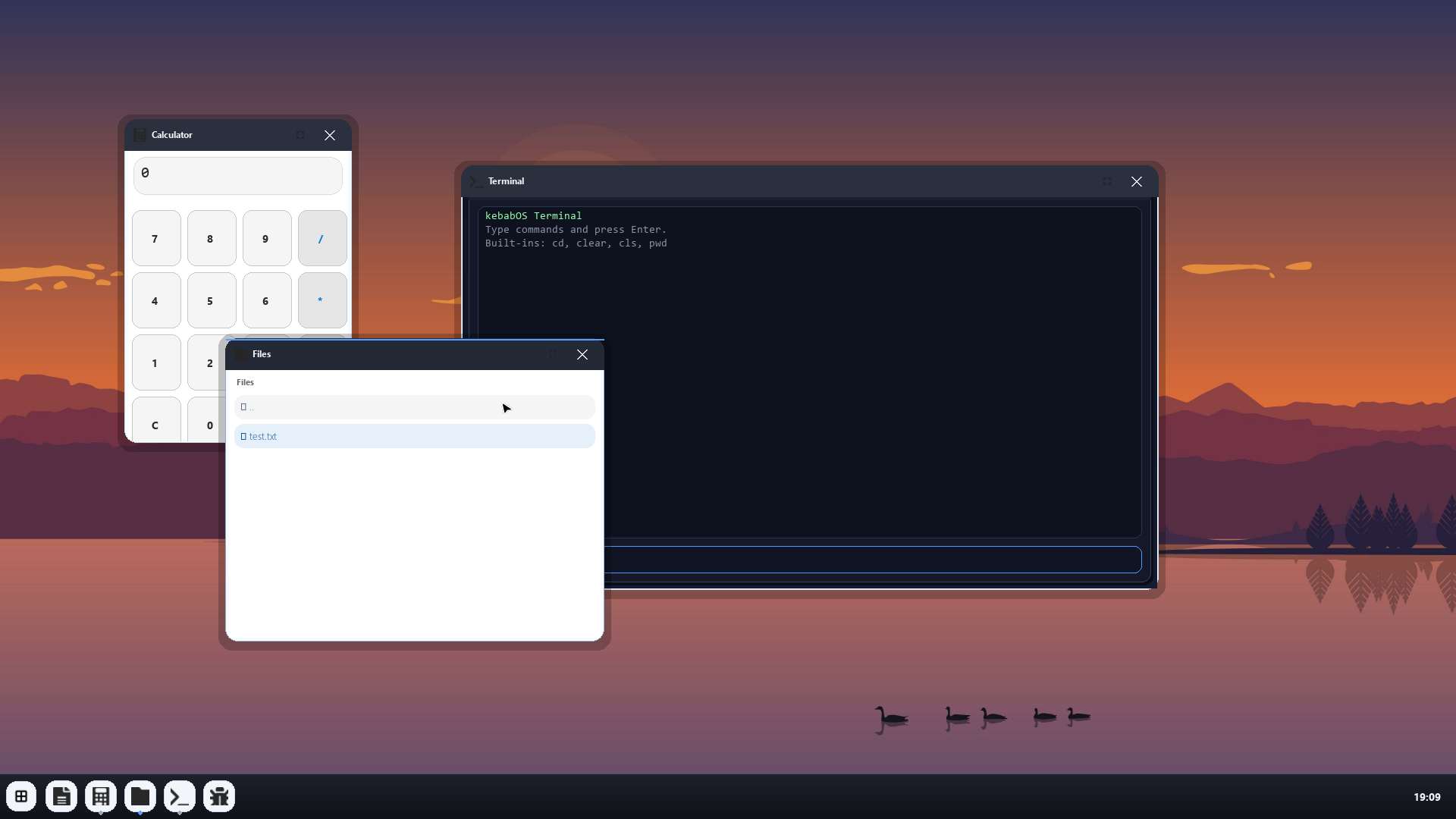The height and width of the screenshot is (819, 1456).
Task: Click the 19:09 clock in taskbar
Action: [x=1426, y=797]
